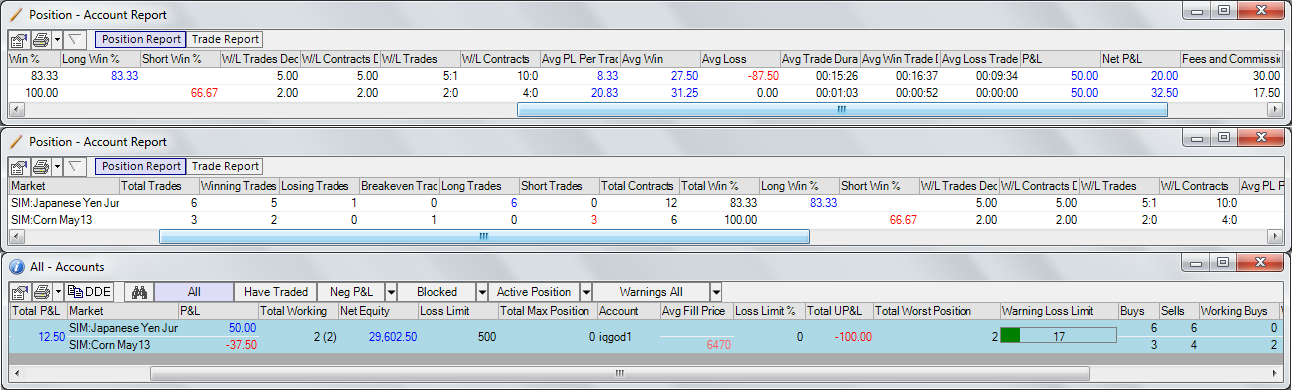
Task: Click SIM:Japanese Yen market in All Accounts
Action: pos(123,328)
